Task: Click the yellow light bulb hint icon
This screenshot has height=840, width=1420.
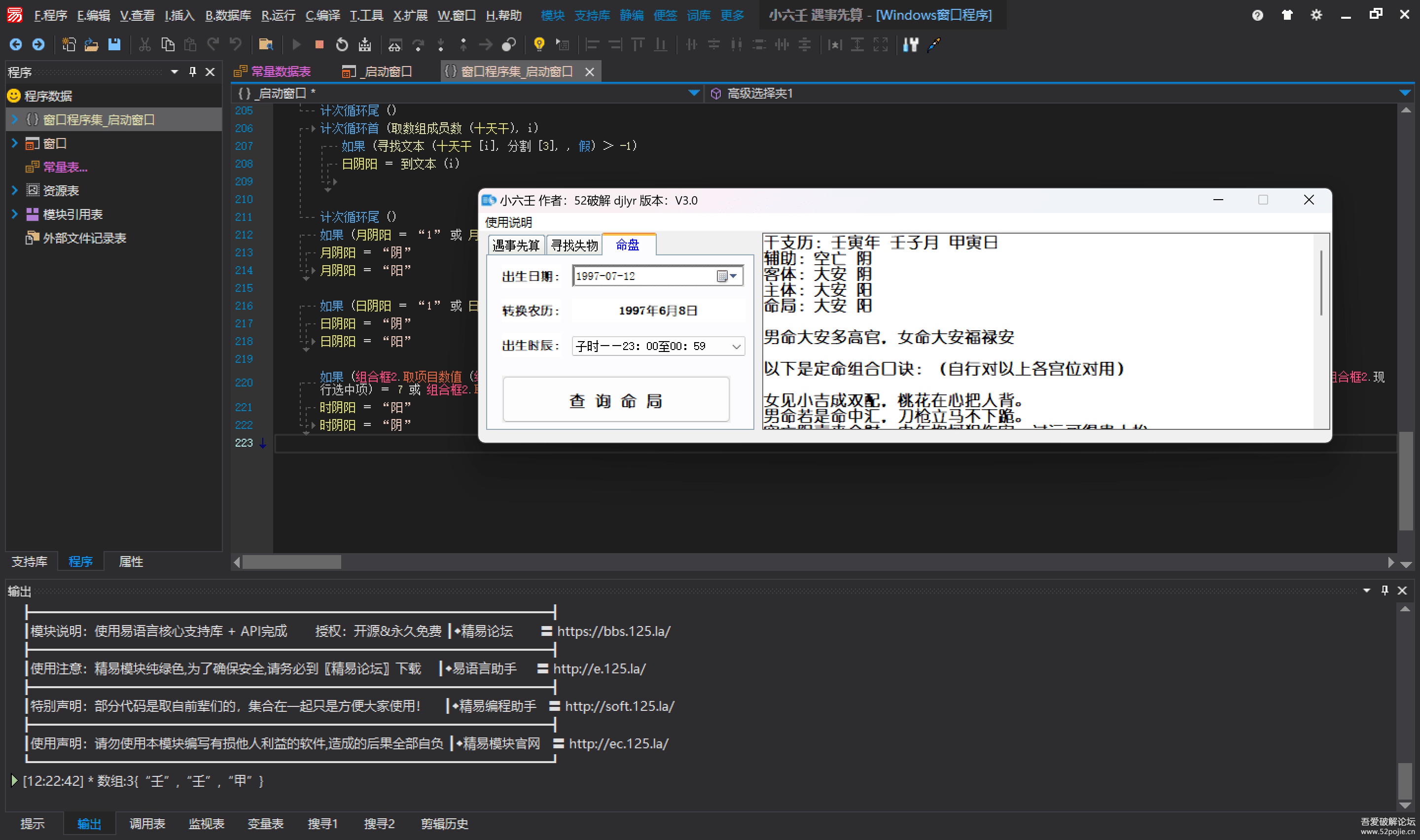Action: pos(539,44)
